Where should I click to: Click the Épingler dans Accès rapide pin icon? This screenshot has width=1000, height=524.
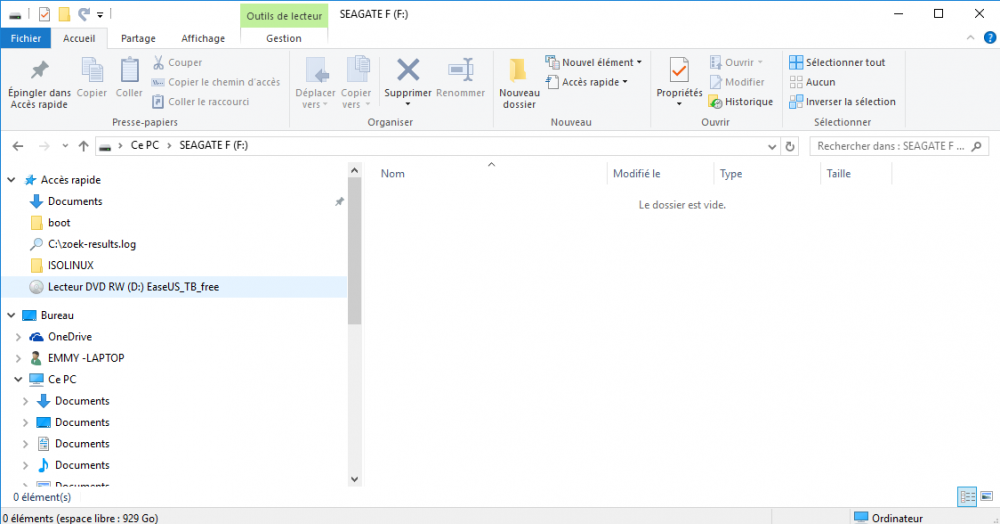38,70
